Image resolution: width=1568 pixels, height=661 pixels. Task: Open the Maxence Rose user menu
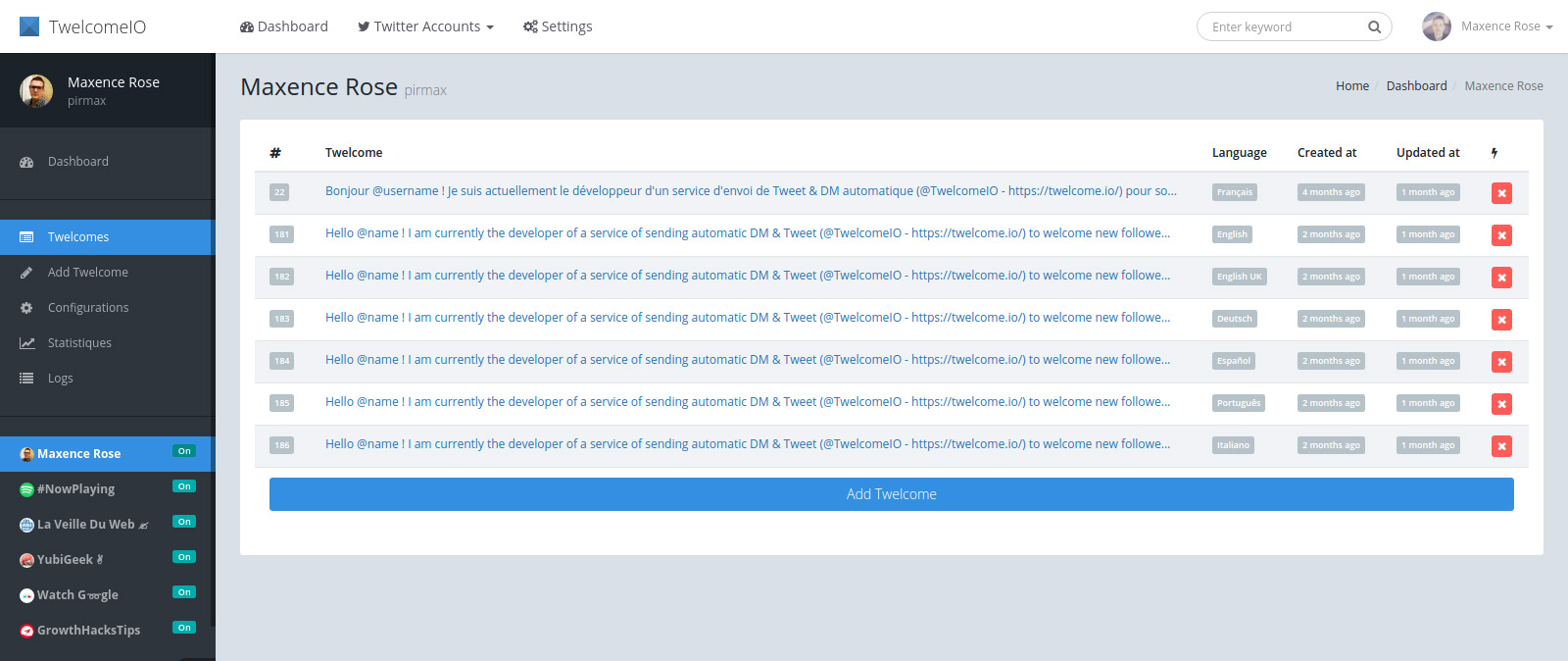pyautogui.click(x=1506, y=26)
